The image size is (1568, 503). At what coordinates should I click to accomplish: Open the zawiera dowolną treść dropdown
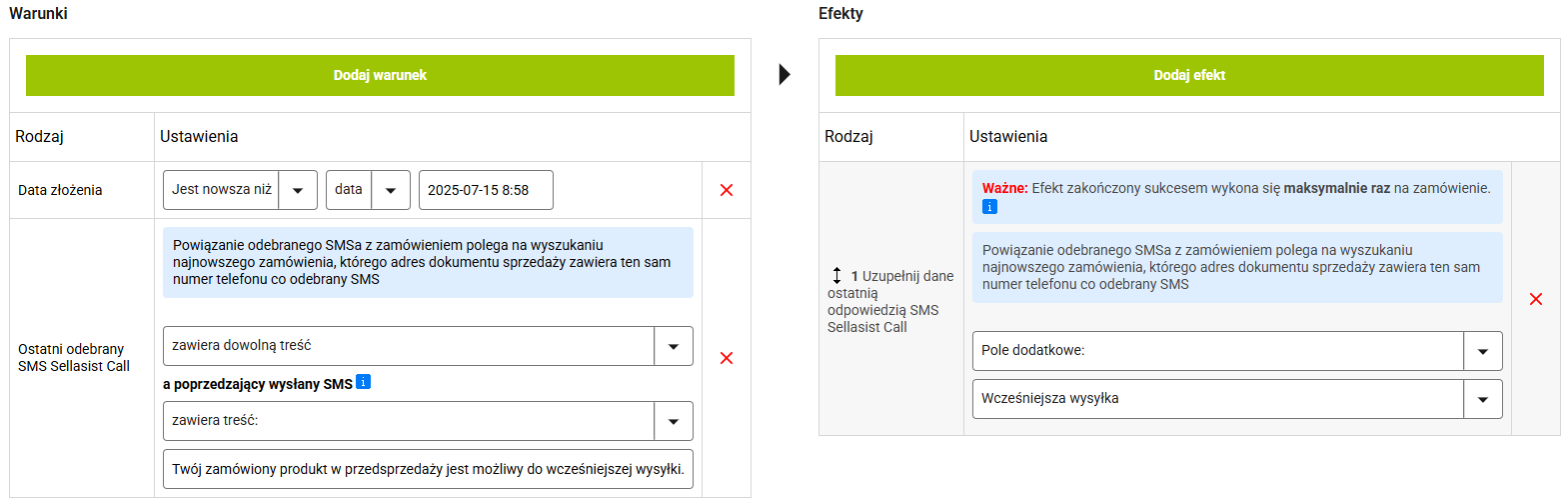coord(428,346)
